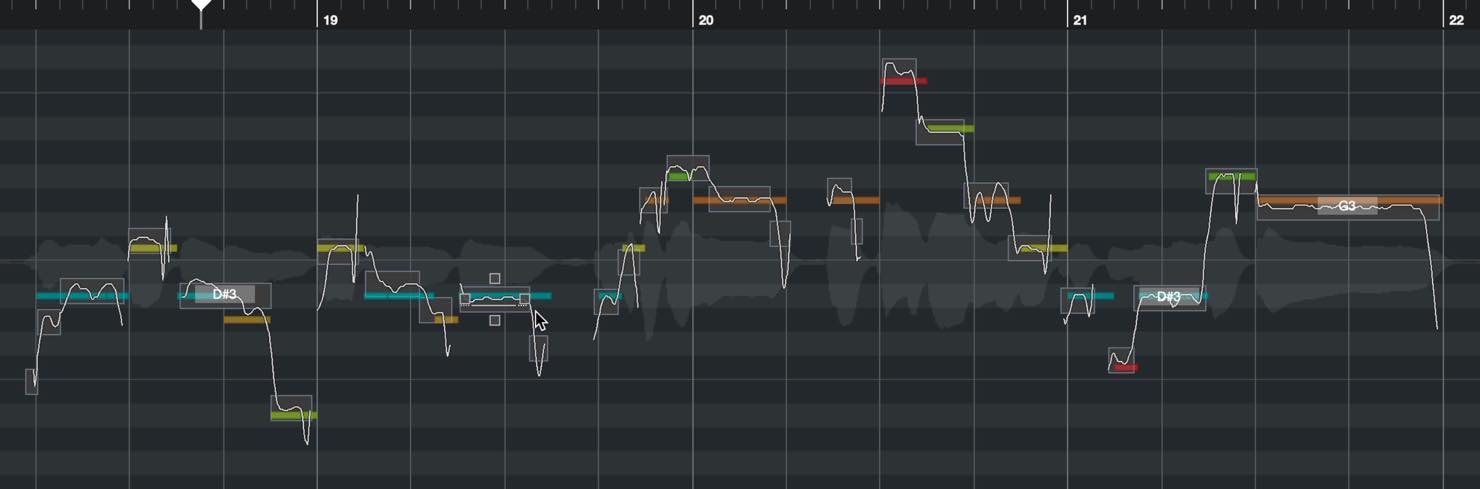Click bar 19 in the ruler
Screen dimensions: 1480x489
click(331, 20)
